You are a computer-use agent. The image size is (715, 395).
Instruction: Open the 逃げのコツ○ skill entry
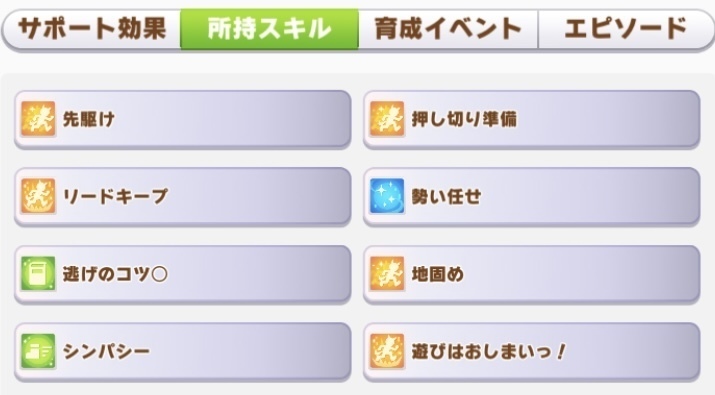pyautogui.click(x=183, y=274)
